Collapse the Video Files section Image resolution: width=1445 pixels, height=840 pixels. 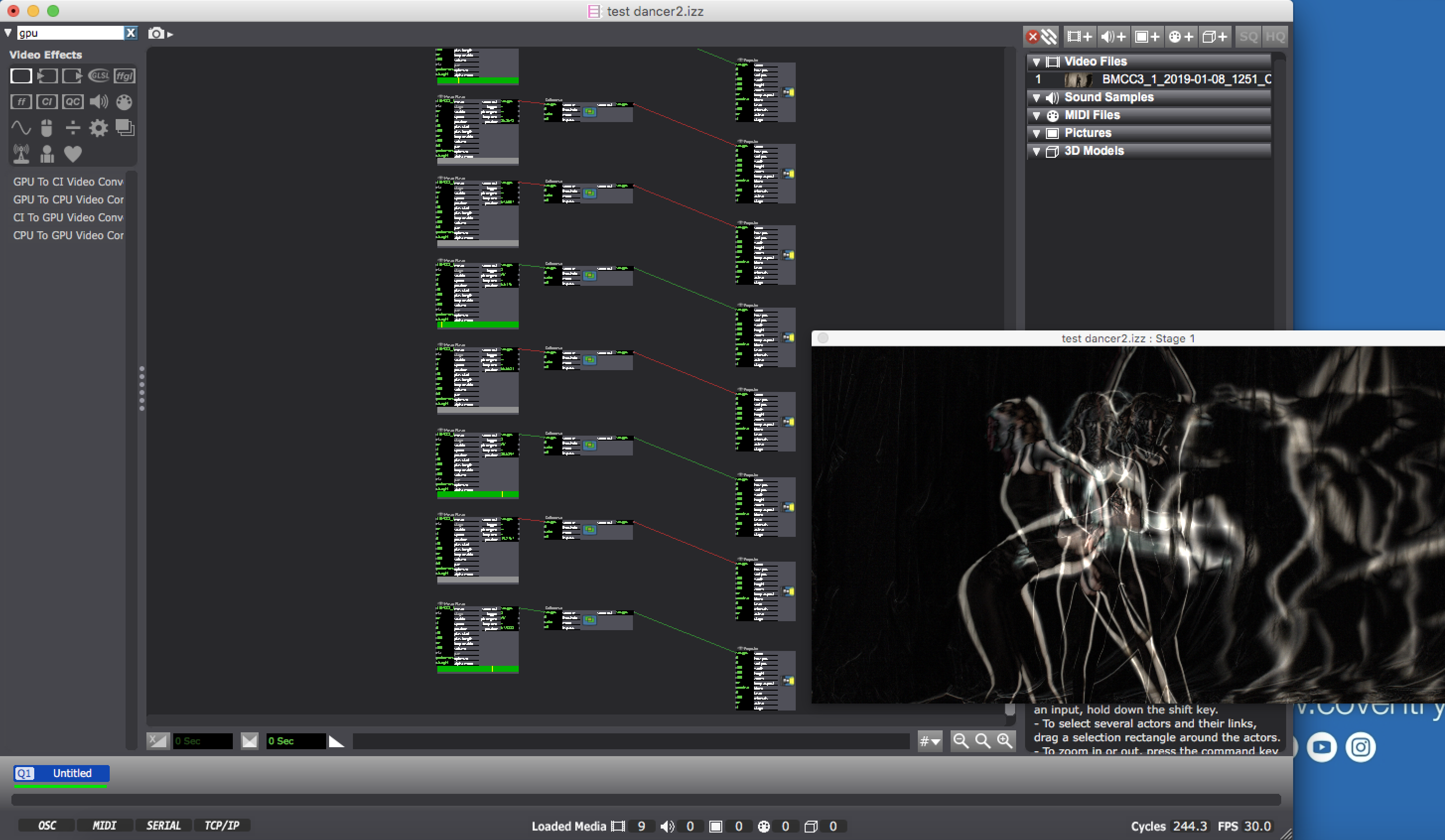point(1036,62)
